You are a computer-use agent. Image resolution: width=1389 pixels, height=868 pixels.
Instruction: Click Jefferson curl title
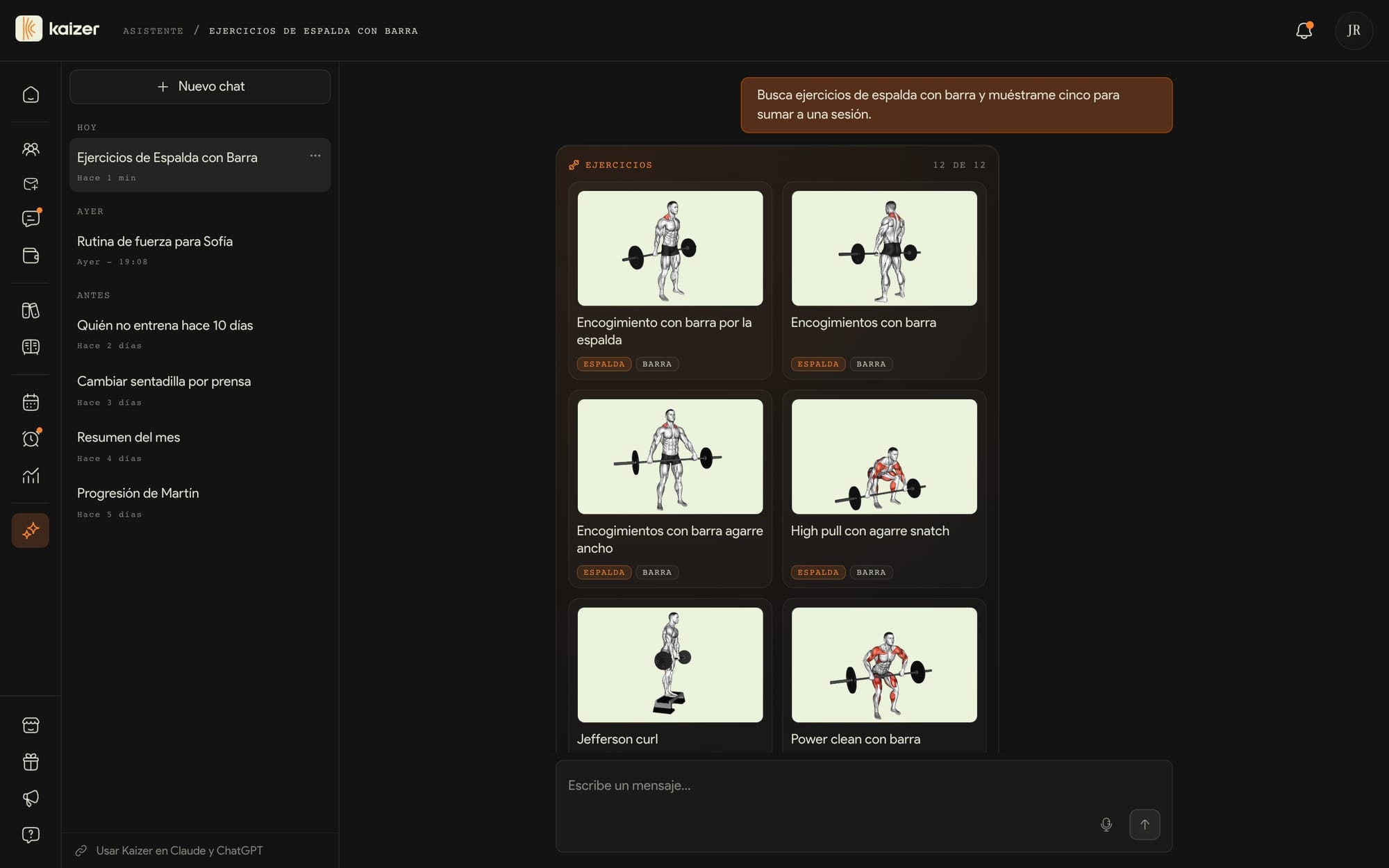617,740
